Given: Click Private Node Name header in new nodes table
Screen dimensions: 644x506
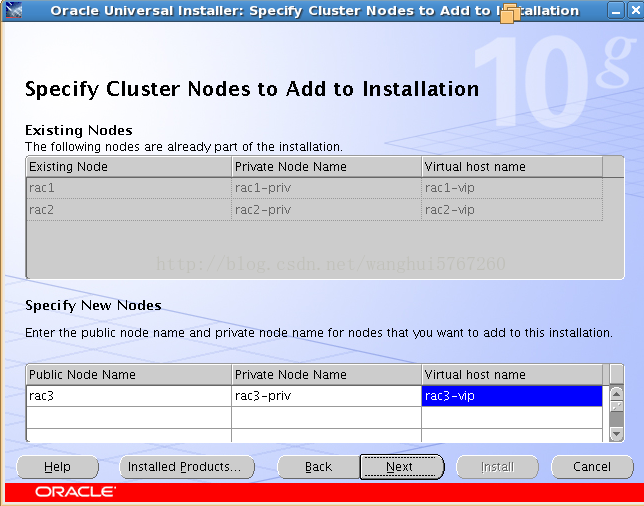Looking at the screenshot, I should click(x=327, y=375).
